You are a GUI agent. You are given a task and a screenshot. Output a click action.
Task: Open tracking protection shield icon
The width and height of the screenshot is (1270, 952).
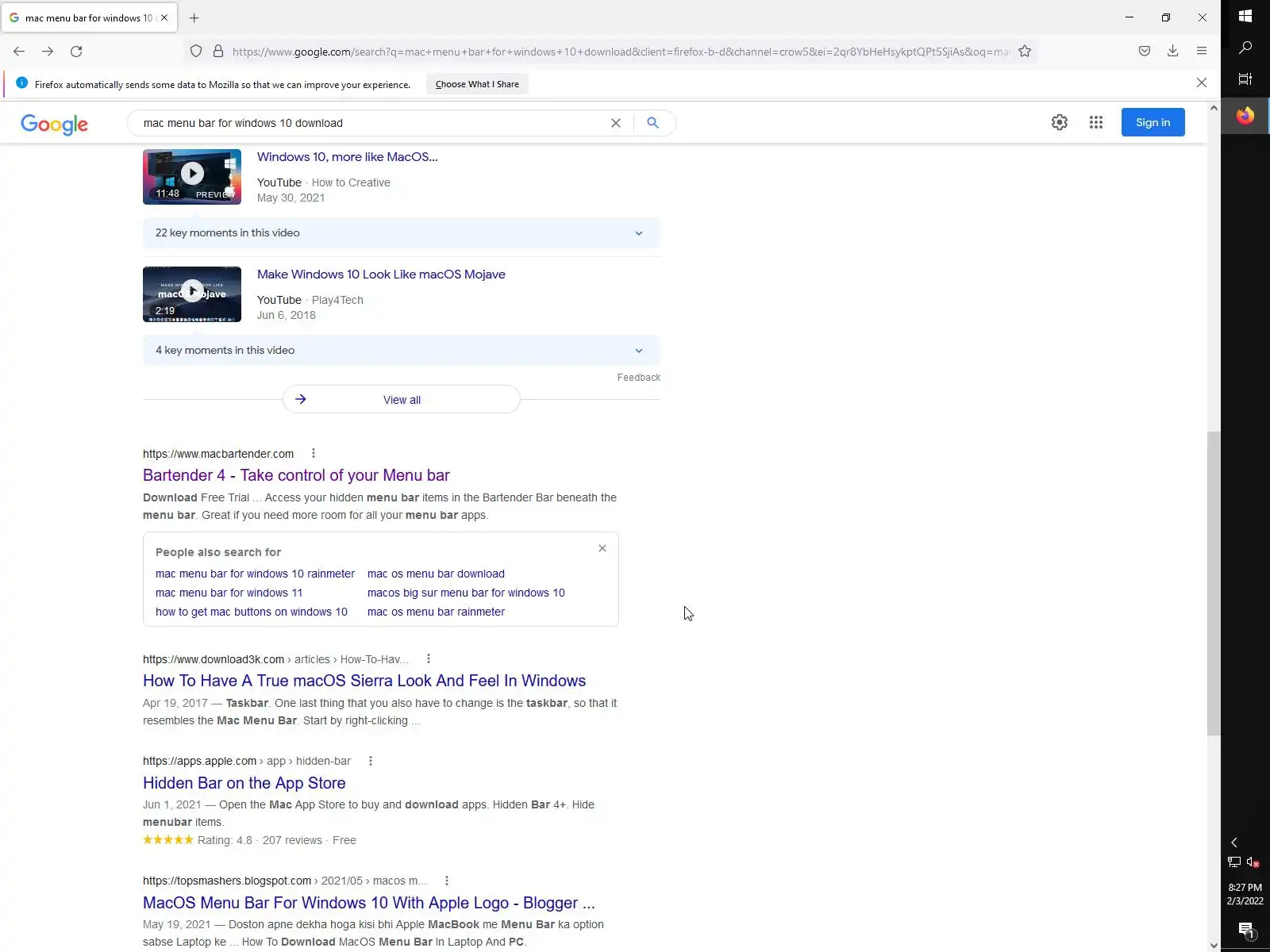coord(196,52)
